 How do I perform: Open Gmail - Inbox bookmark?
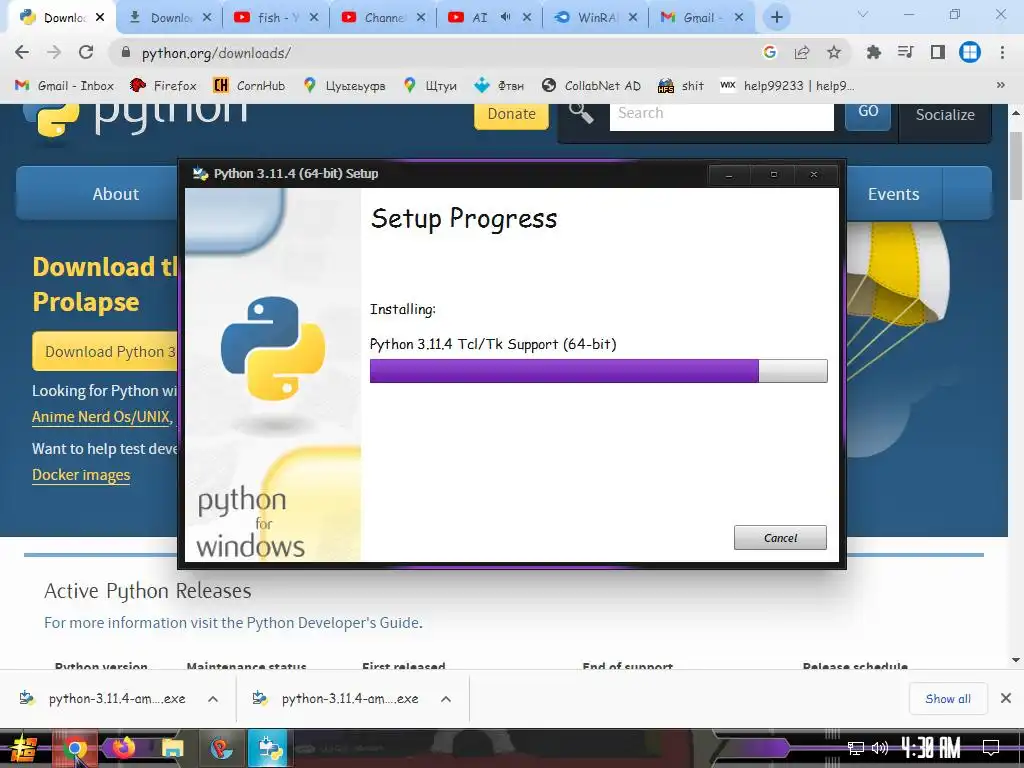[x=64, y=86]
